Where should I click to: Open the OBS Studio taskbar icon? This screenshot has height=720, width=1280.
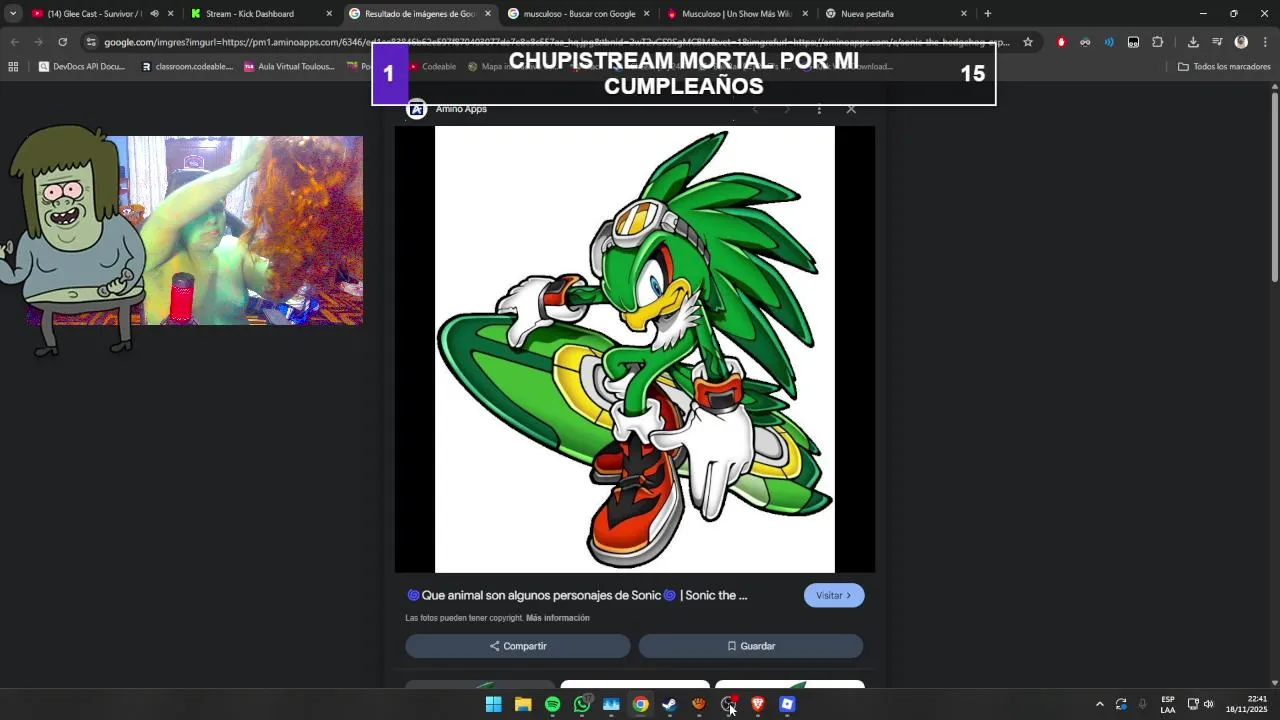pos(729,704)
